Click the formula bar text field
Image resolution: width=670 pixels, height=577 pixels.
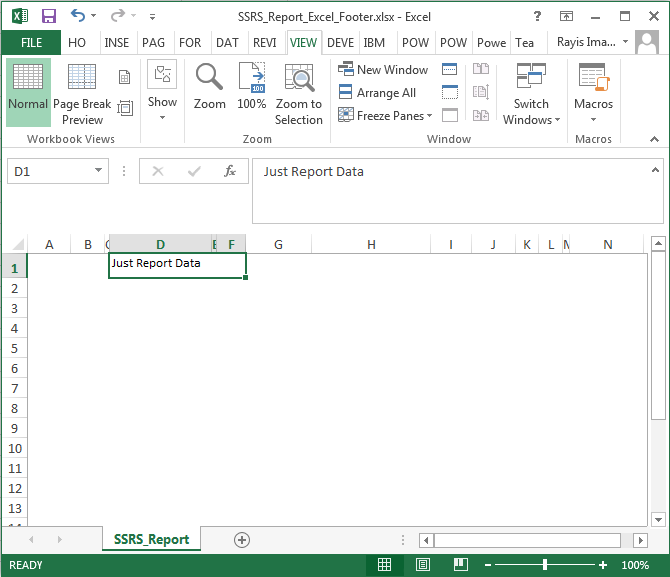click(456, 188)
